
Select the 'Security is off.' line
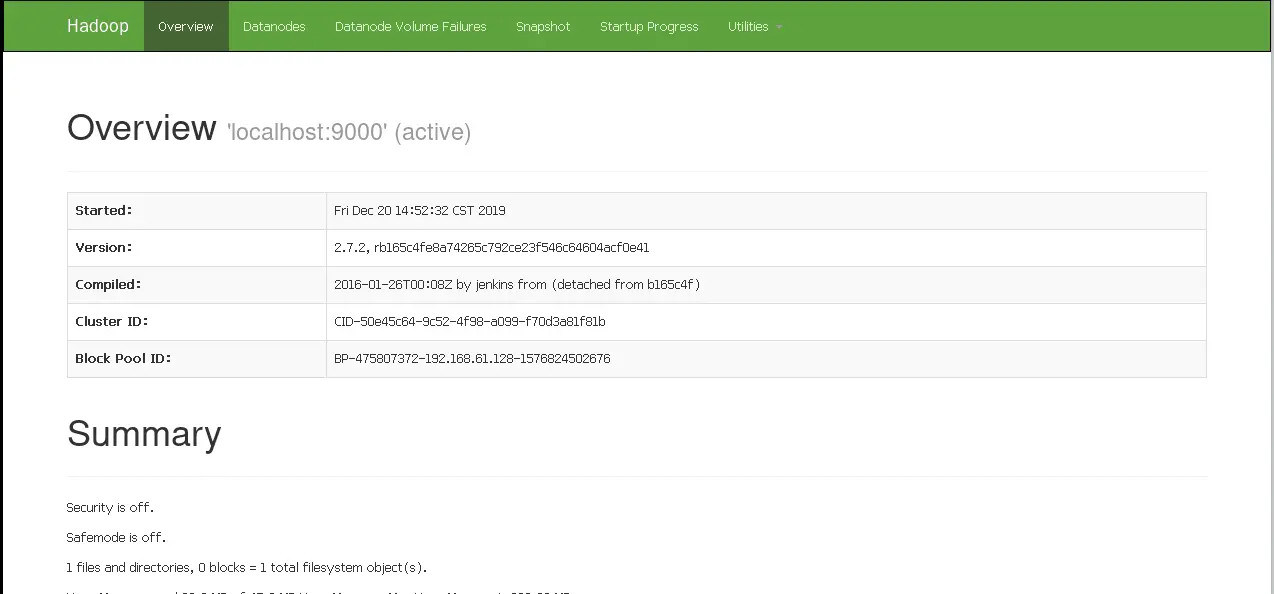coord(110,508)
